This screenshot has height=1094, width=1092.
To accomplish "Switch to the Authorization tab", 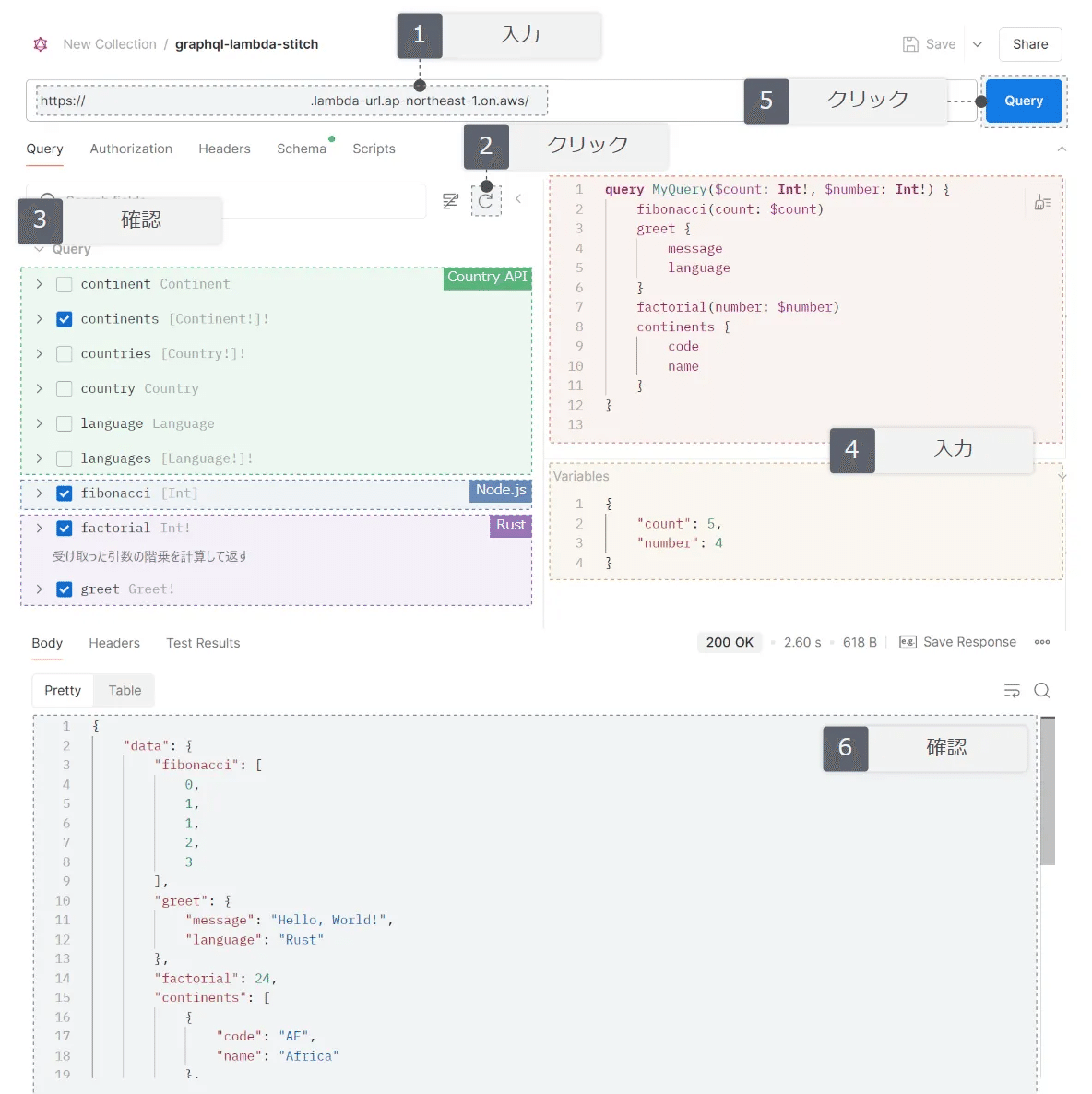I will pos(131,149).
